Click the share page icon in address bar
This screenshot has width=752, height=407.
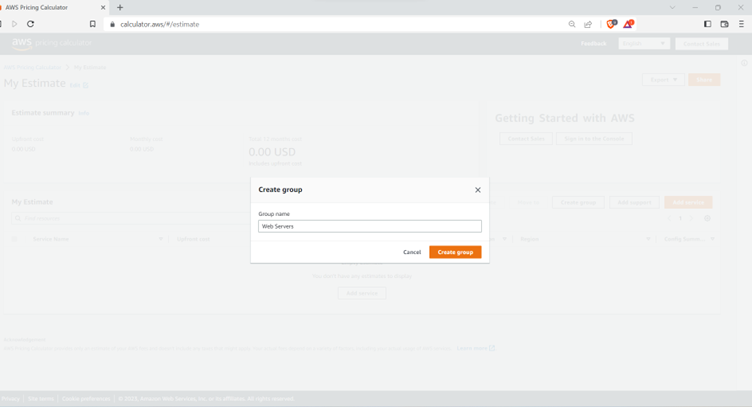point(588,24)
